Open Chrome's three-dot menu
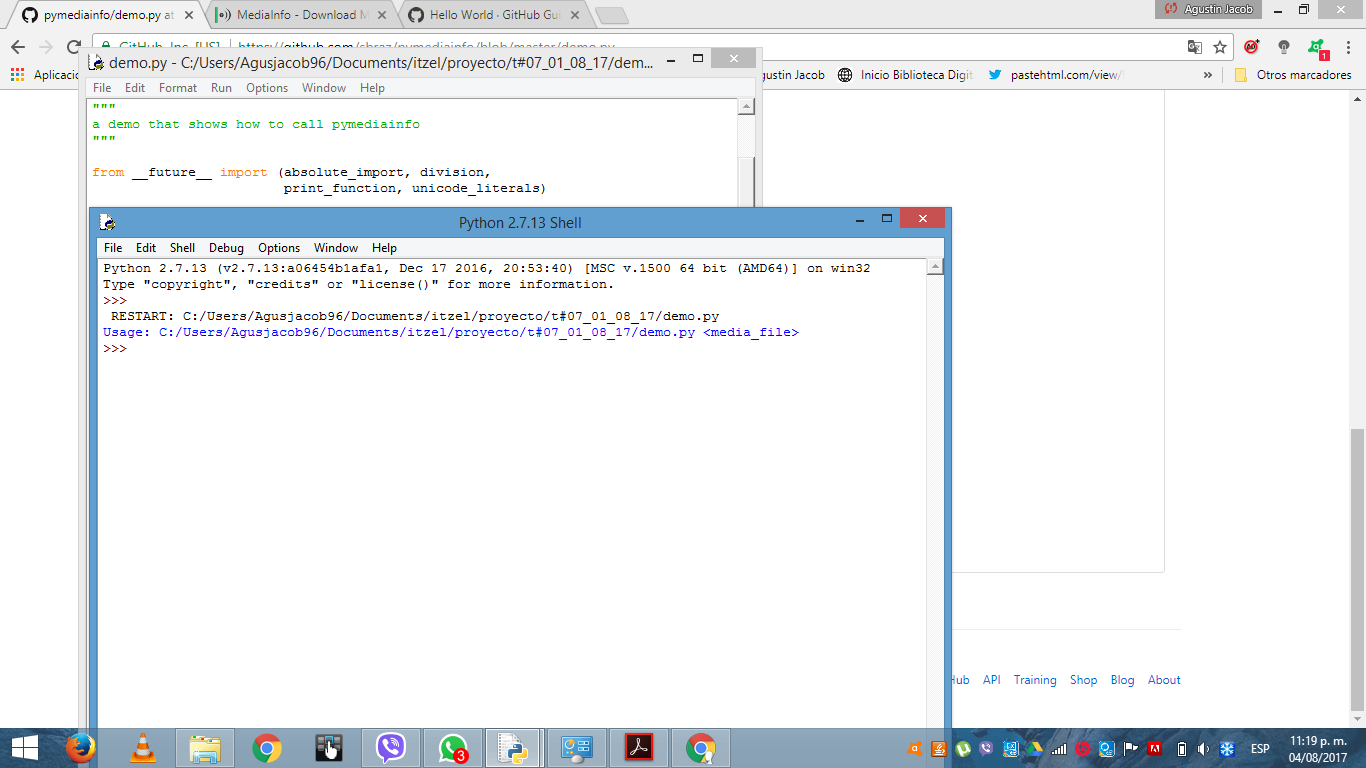Viewport: 1366px width, 768px height. pos(1348,47)
